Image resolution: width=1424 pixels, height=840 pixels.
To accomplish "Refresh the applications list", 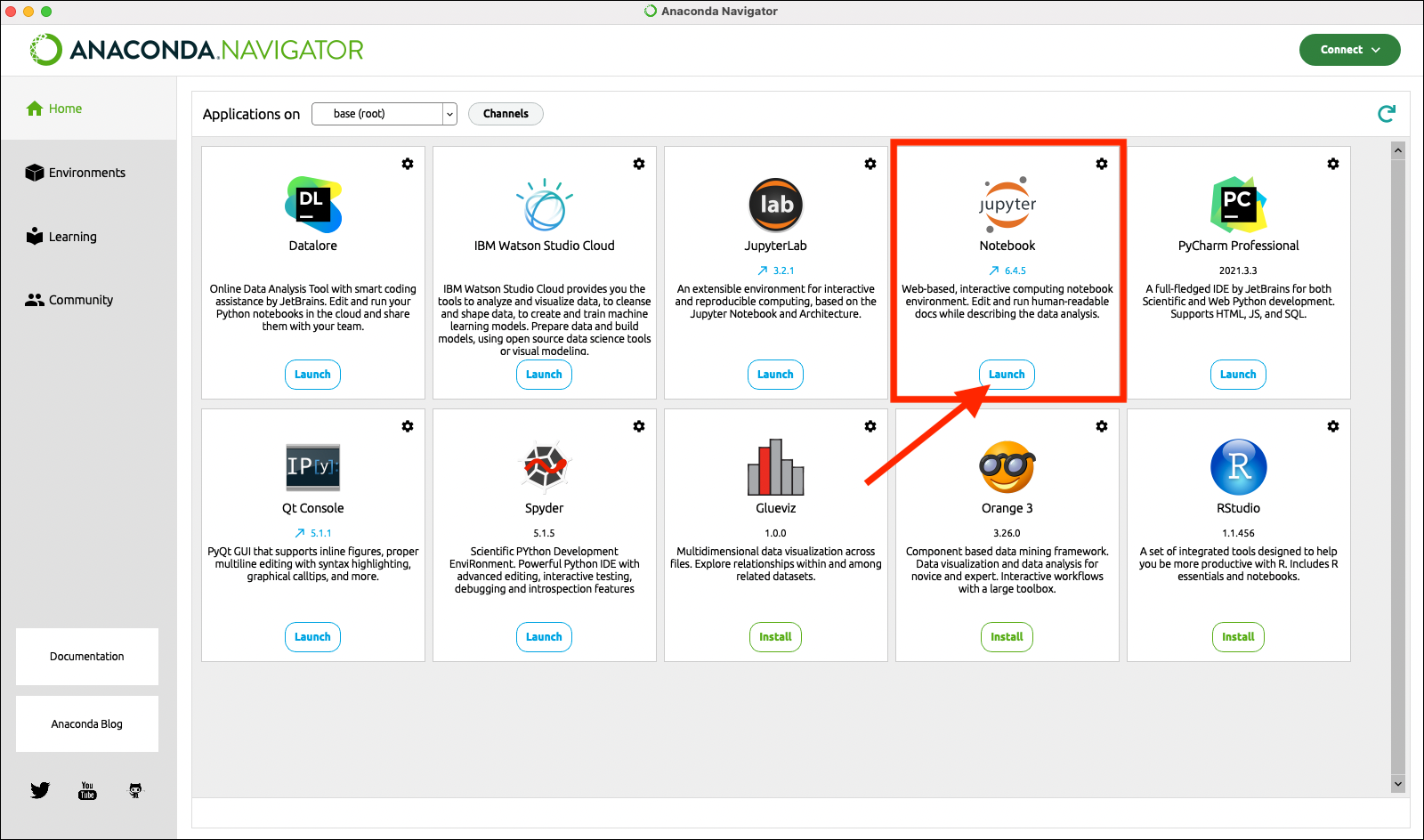I will tap(1387, 114).
